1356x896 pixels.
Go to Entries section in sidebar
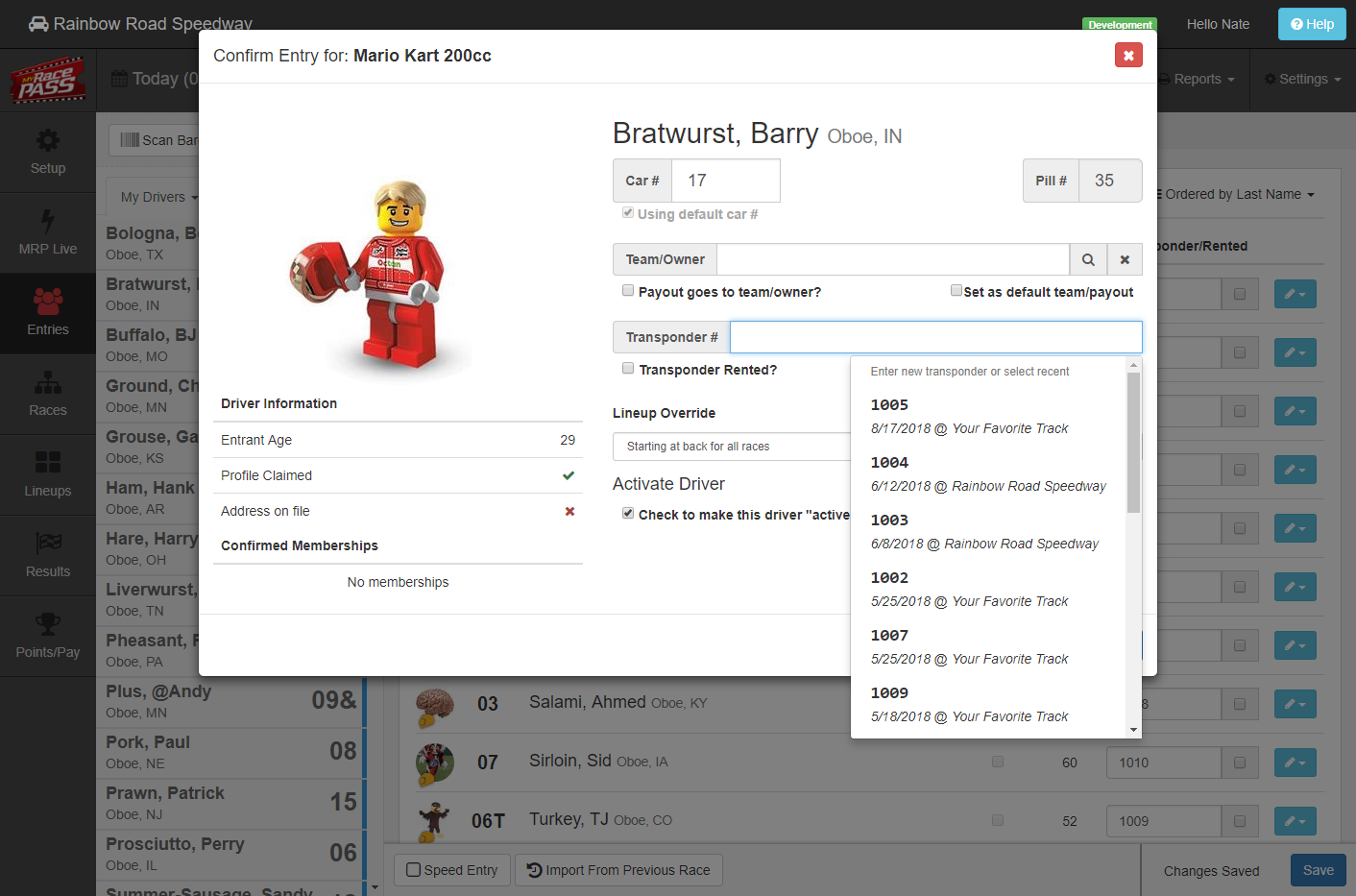48,314
